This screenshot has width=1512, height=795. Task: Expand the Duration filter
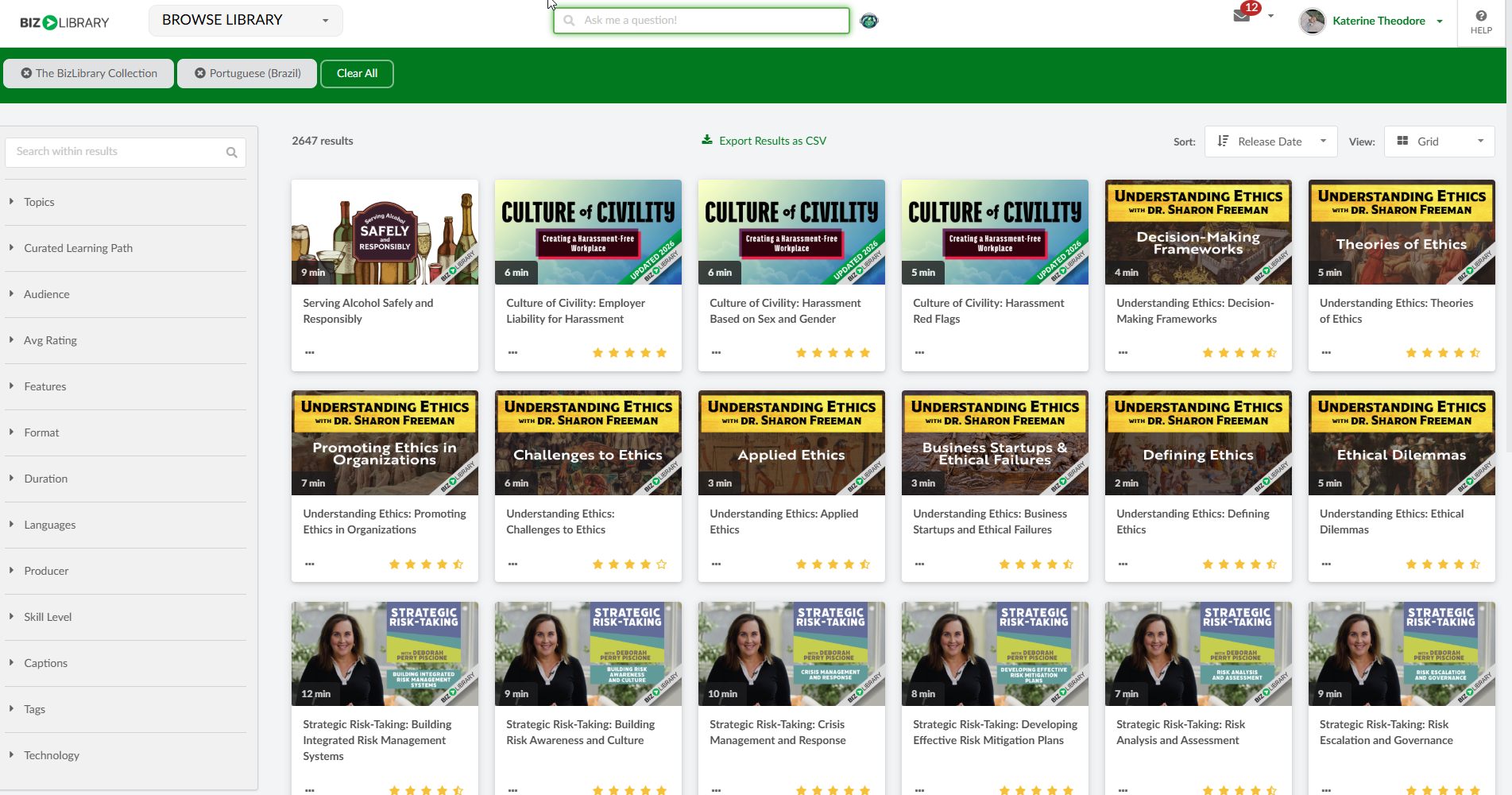click(x=126, y=479)
